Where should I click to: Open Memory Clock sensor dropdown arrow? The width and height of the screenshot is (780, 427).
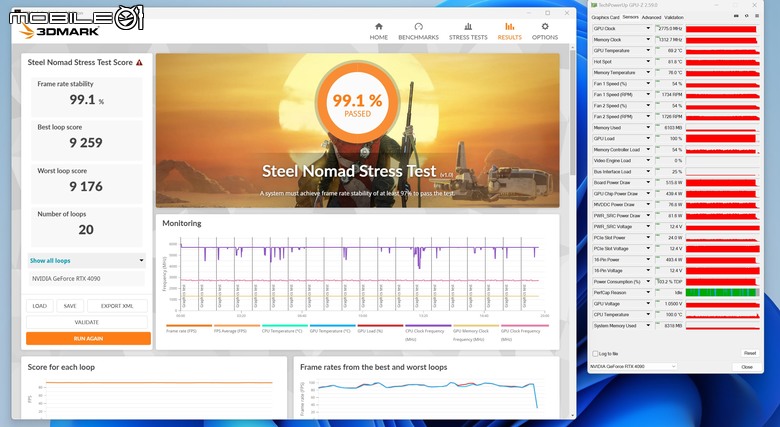(x=648, y=40)
